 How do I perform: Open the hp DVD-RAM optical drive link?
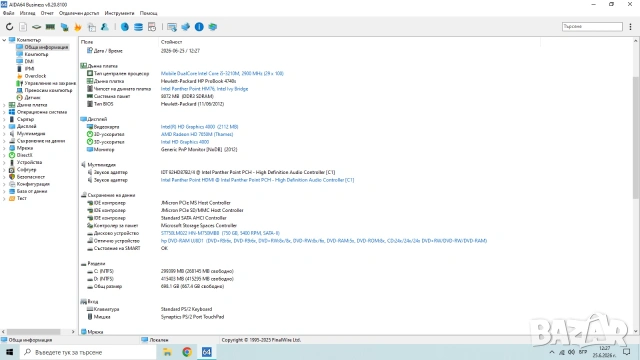point(324,241)
